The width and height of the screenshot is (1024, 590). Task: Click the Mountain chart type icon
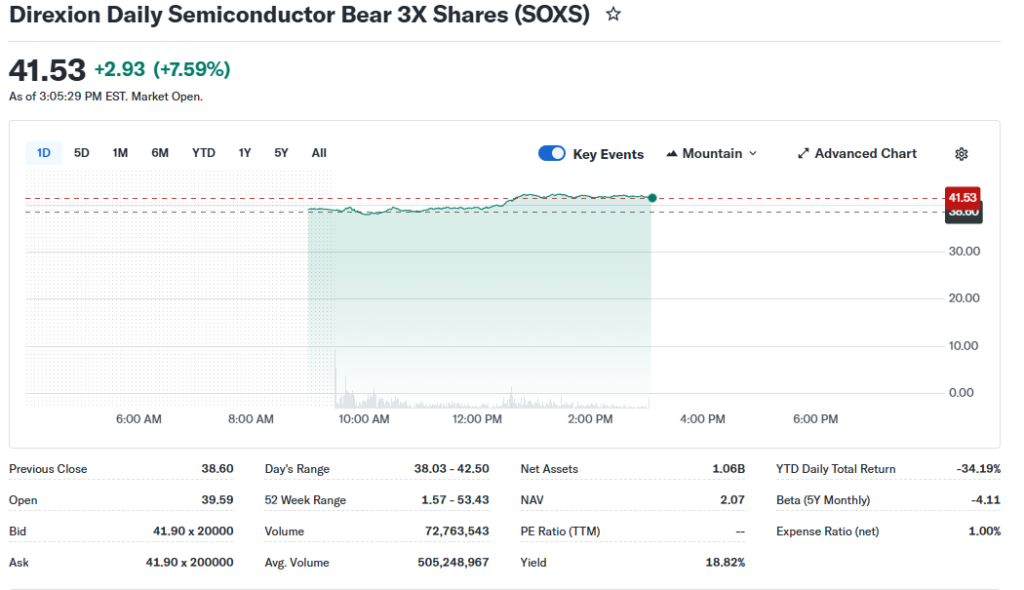(x=671, y=154)
